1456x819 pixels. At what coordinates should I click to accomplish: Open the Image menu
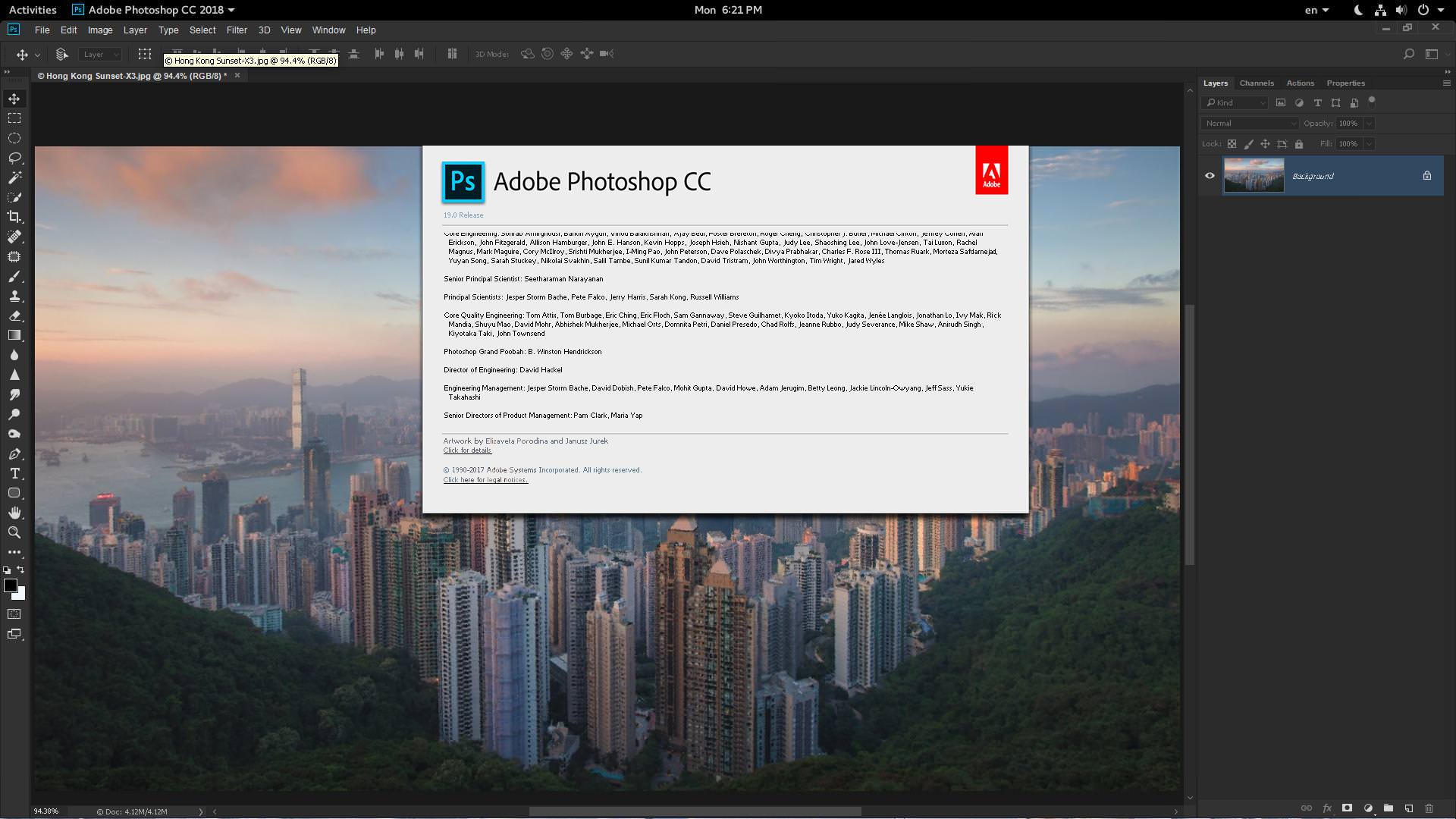click(x=100, y=30)
